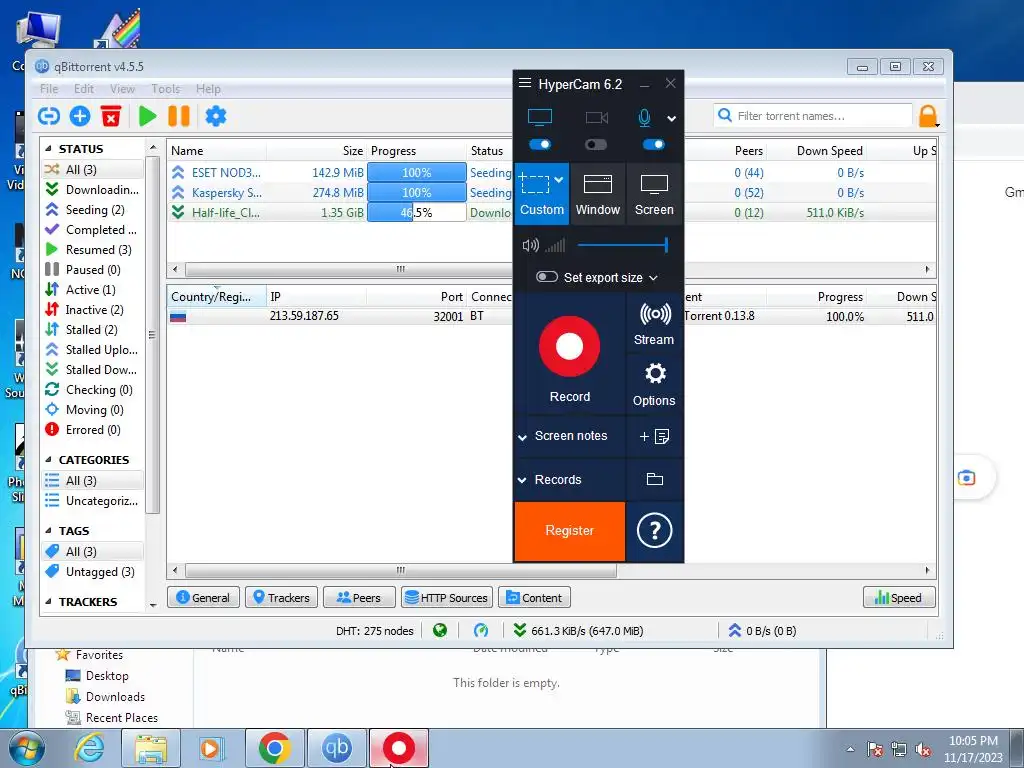Screen dimensions: 1024x768
Task: Collapse the CATEGORIES sidebar section
Action: point(48,459)
